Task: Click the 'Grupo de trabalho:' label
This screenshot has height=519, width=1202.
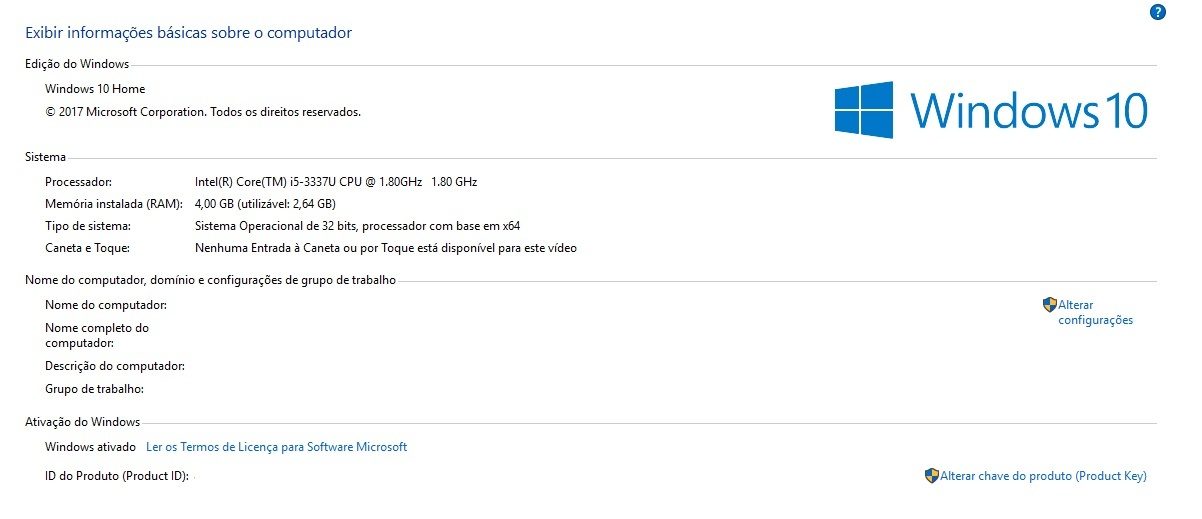Action: point(95,388)
